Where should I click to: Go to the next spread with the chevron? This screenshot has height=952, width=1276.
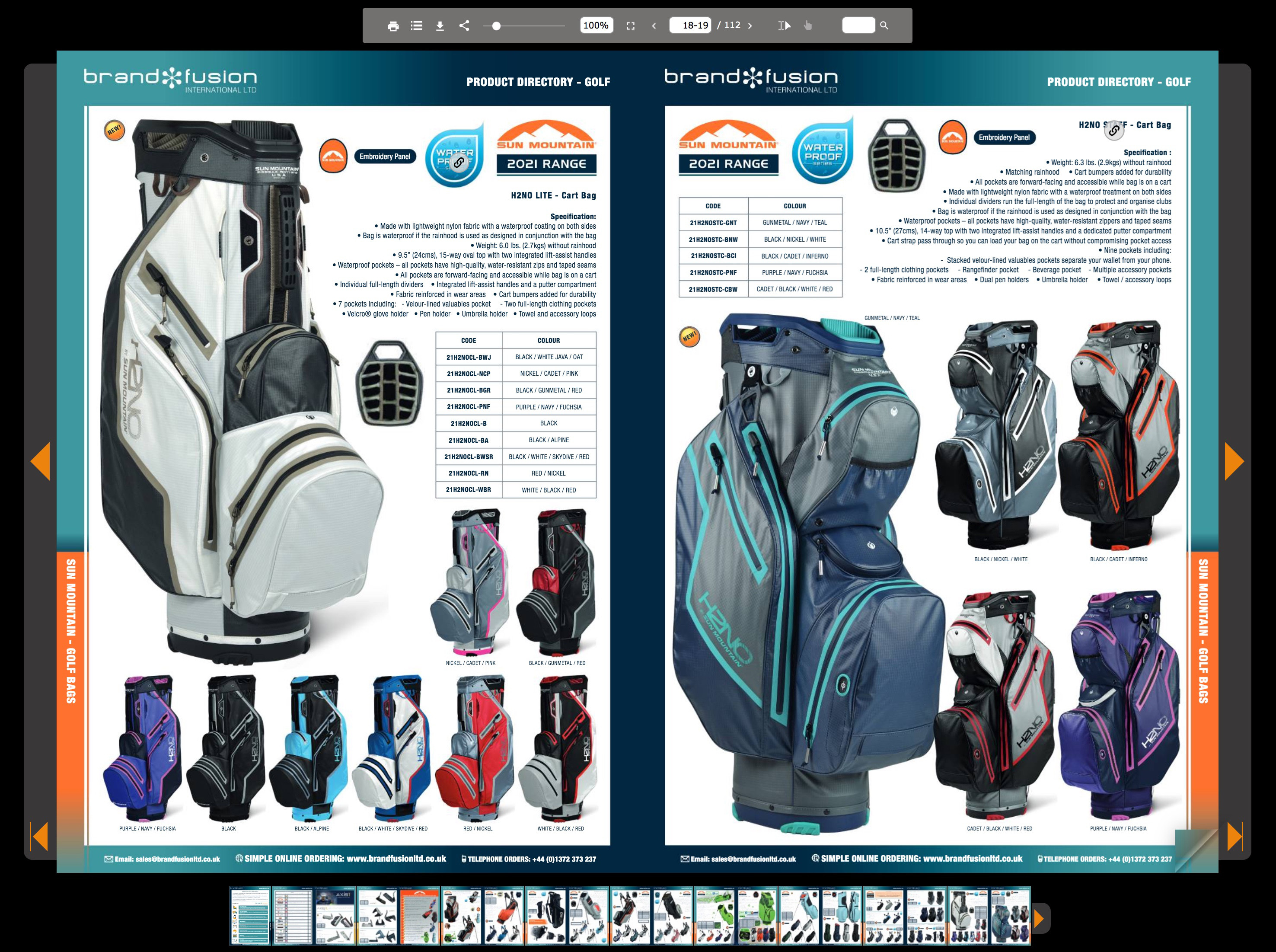(750, 26)
